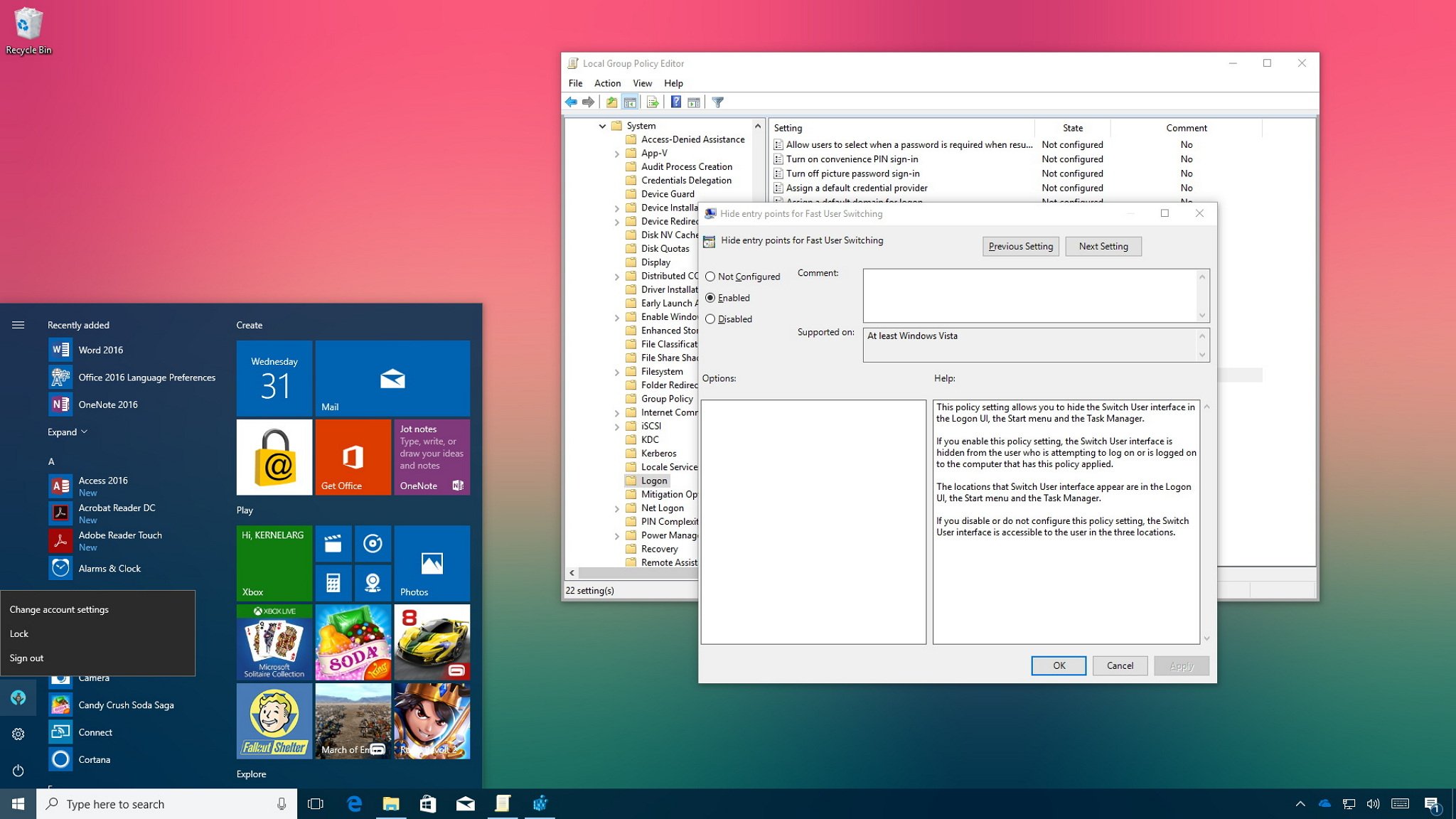This screenshot has height=819, width=1456.
Task: Select the Enabled radio button
Action: 710,297
